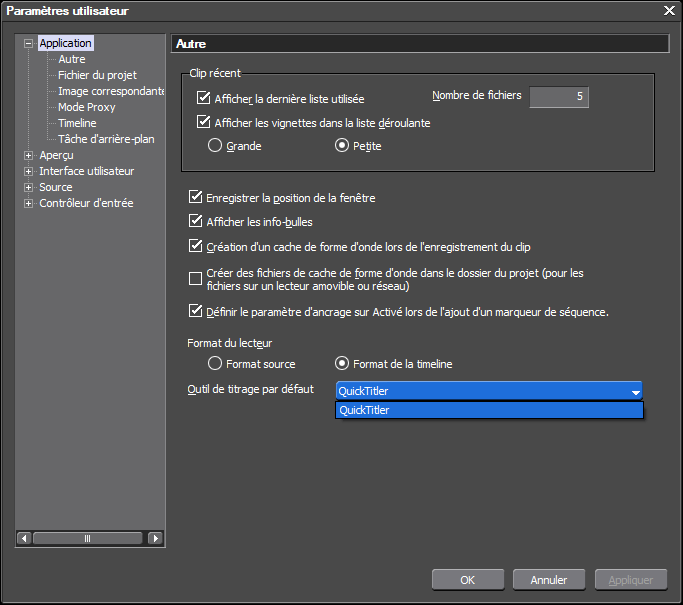Collapse the Application tree node
The width and height of the screenshot is (683, 605).
click(x=28, y=44)
